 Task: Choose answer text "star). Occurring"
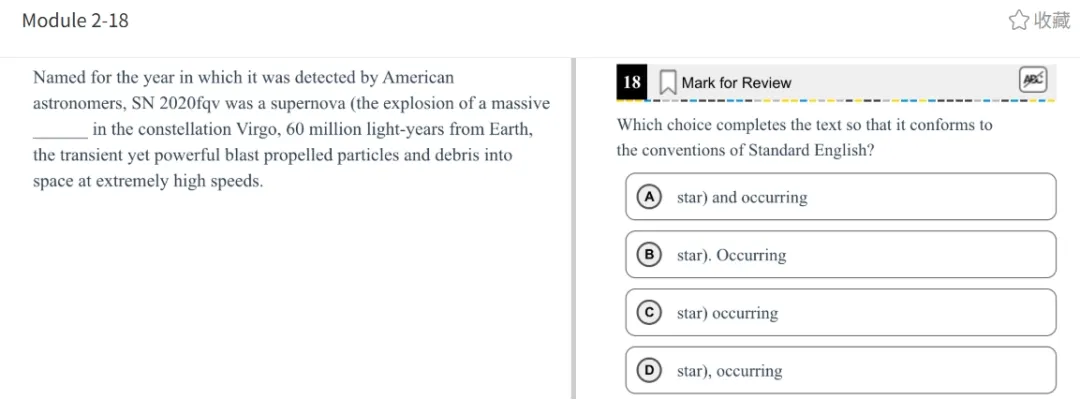(x=731, y=256)
